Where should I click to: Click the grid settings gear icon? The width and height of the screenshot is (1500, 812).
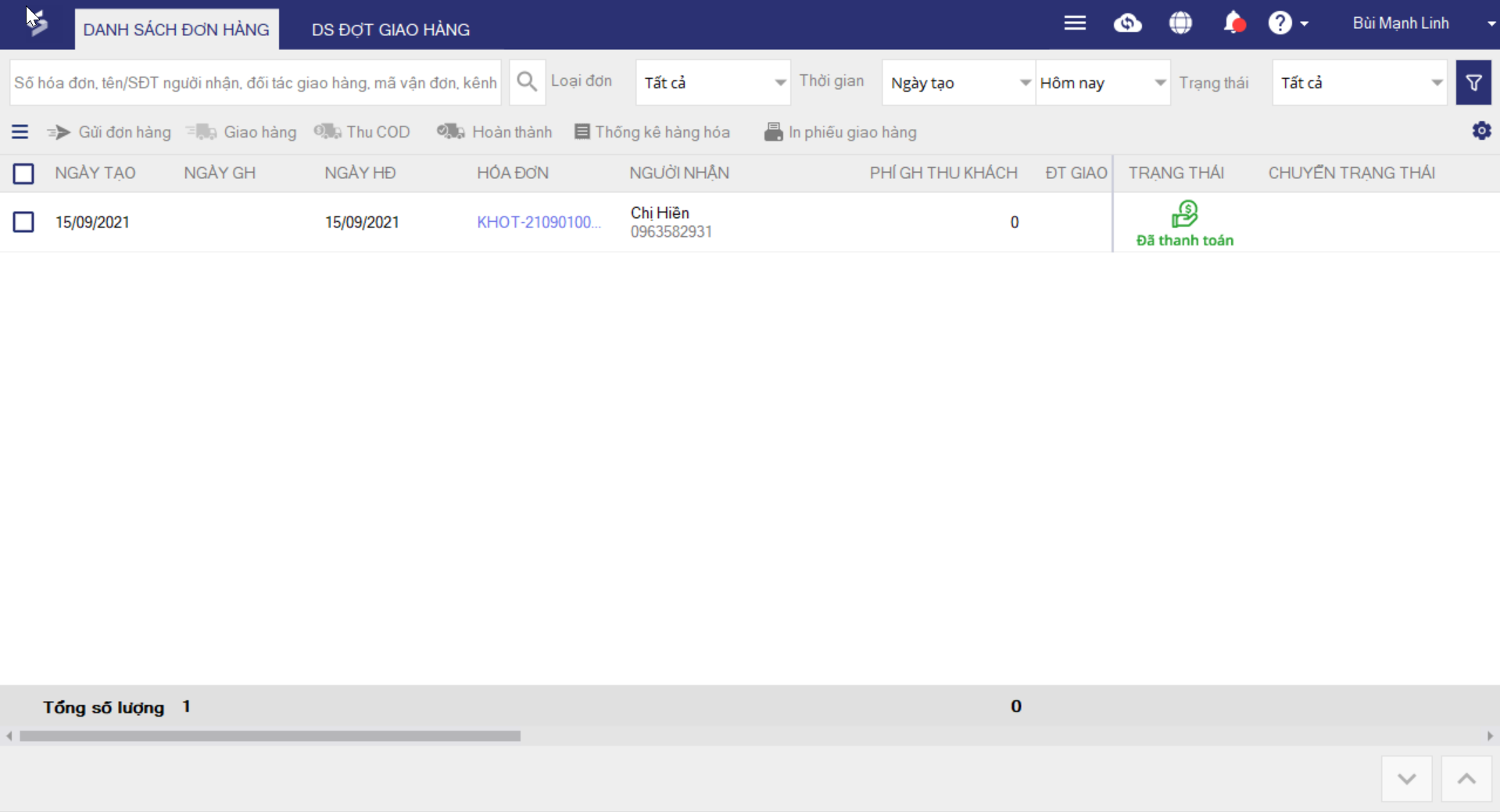1481,131
